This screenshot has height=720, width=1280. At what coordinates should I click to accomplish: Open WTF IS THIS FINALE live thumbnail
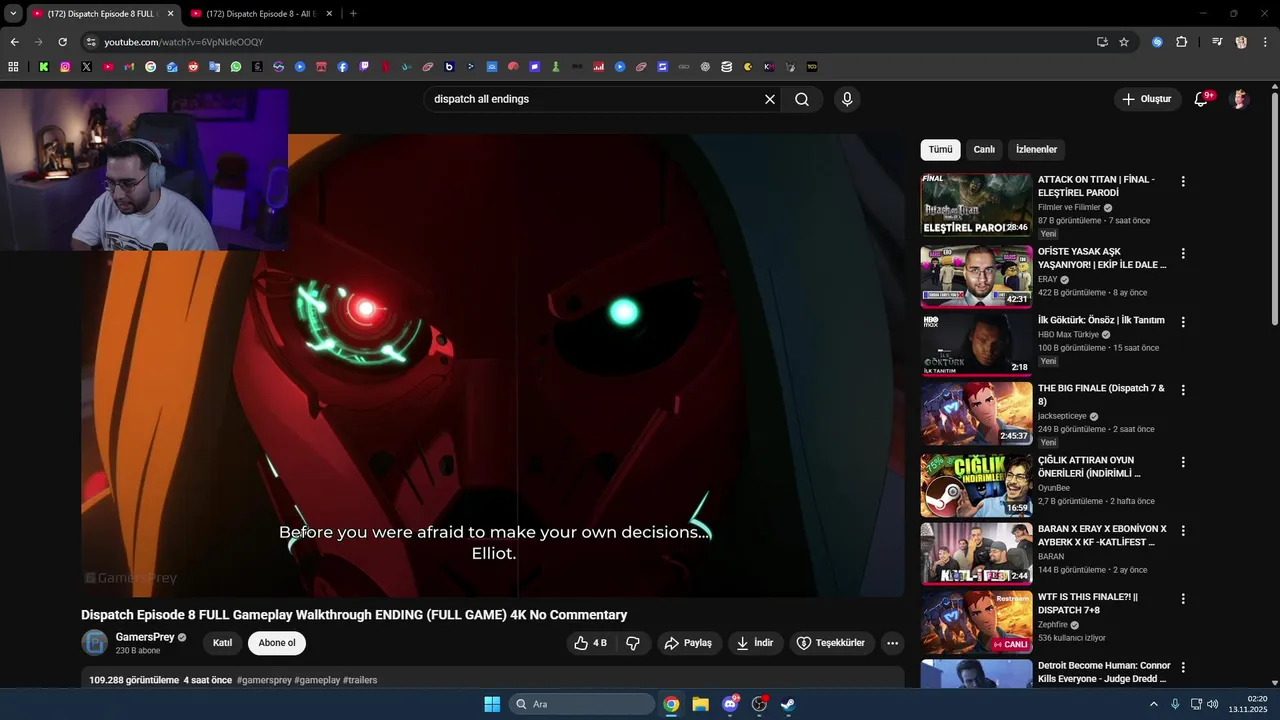tap(976, 622)
